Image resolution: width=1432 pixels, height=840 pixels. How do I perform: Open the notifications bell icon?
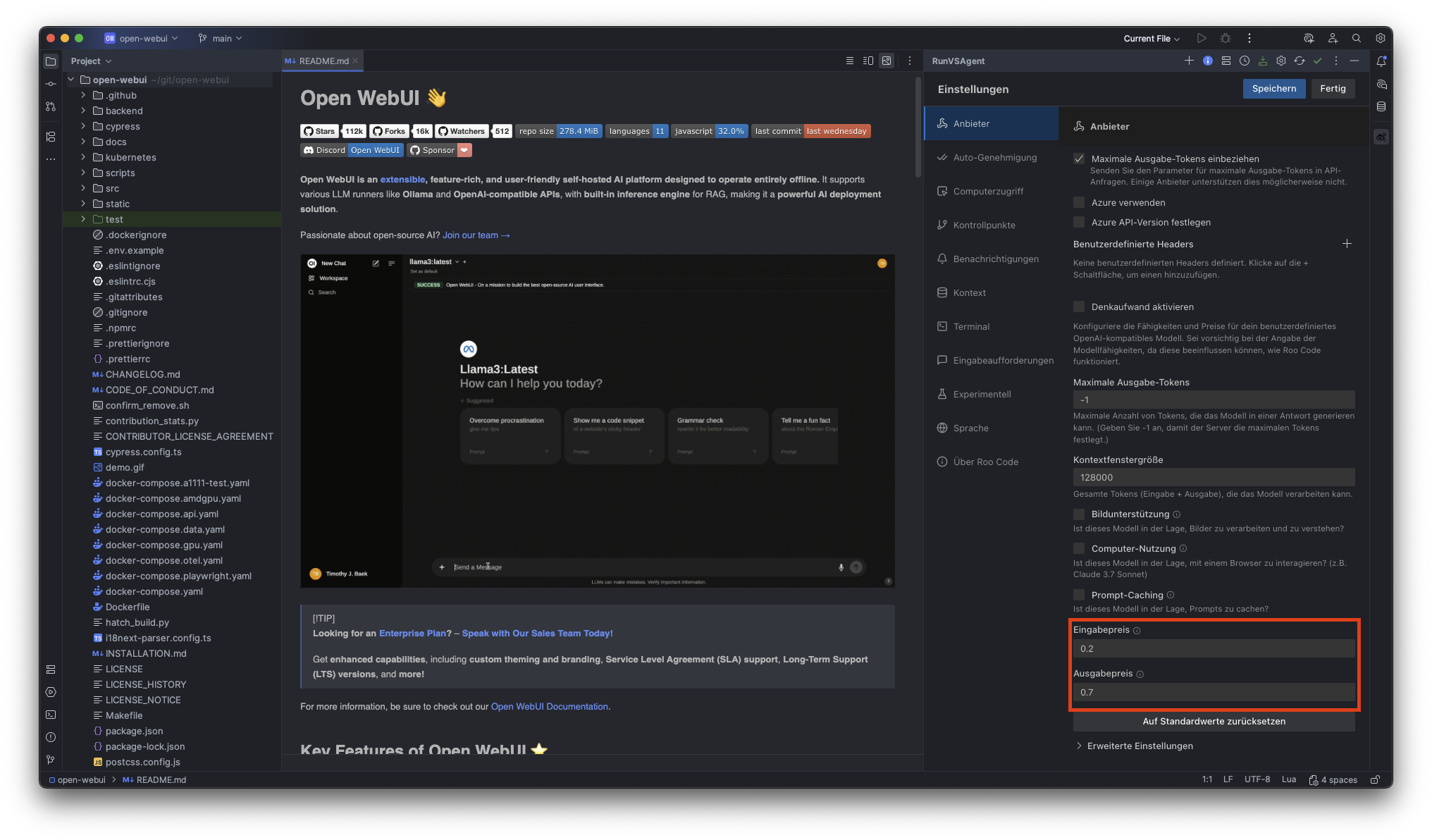click(1381, 61)
